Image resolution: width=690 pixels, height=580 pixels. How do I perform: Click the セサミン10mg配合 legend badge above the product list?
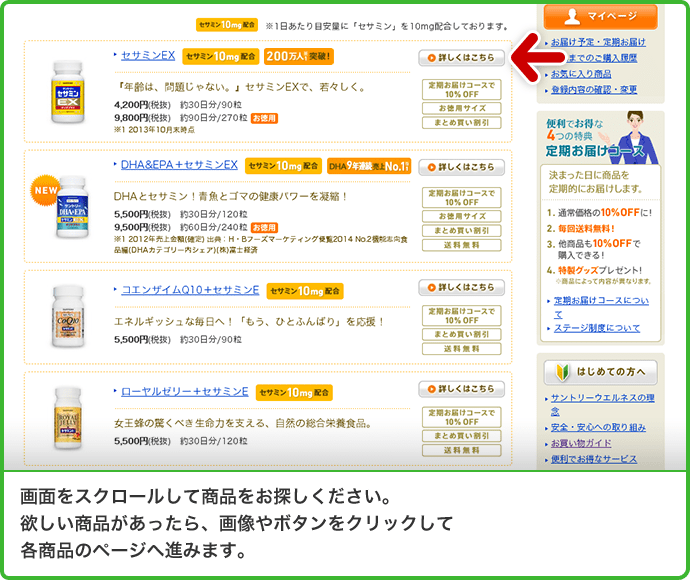coord(227,25)
